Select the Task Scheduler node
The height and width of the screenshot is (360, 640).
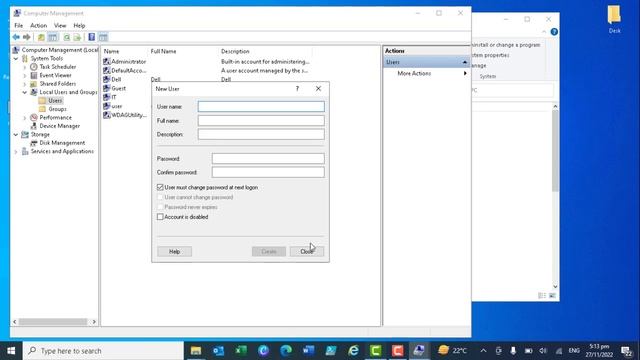click(x=58, y=67)
